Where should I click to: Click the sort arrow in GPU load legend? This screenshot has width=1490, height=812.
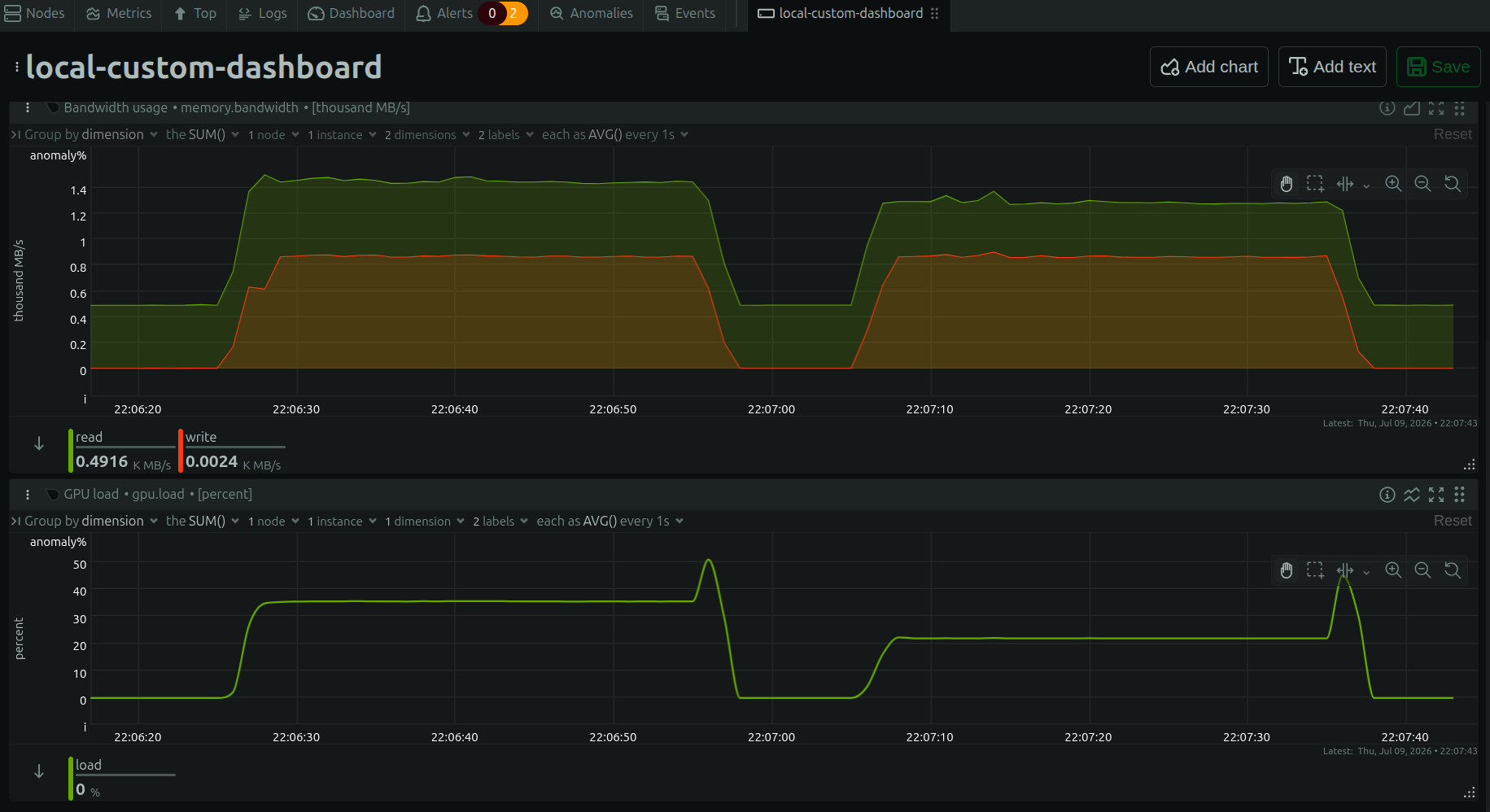click(38, 771)
